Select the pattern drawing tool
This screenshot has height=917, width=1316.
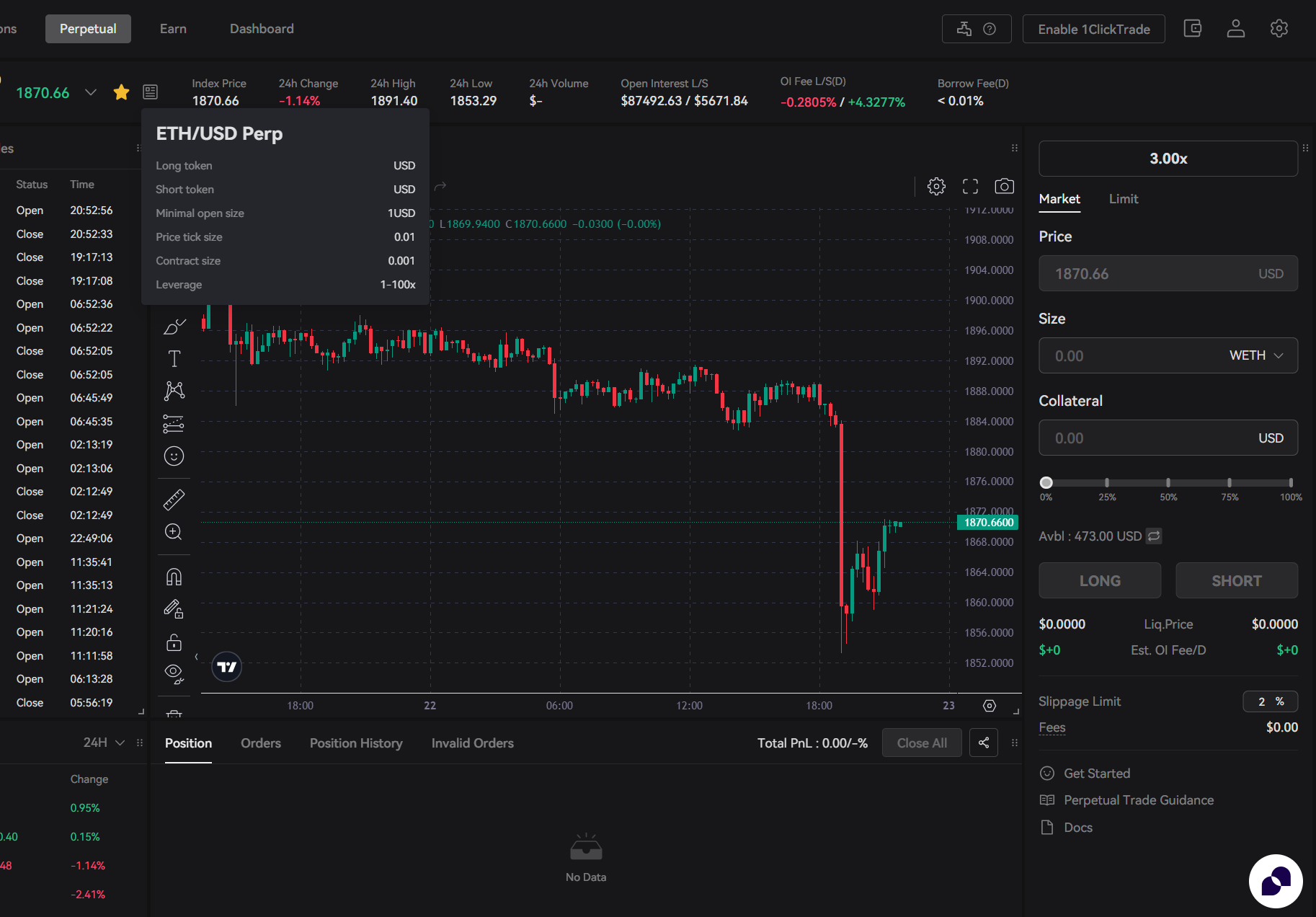click(x=174, y=391)
